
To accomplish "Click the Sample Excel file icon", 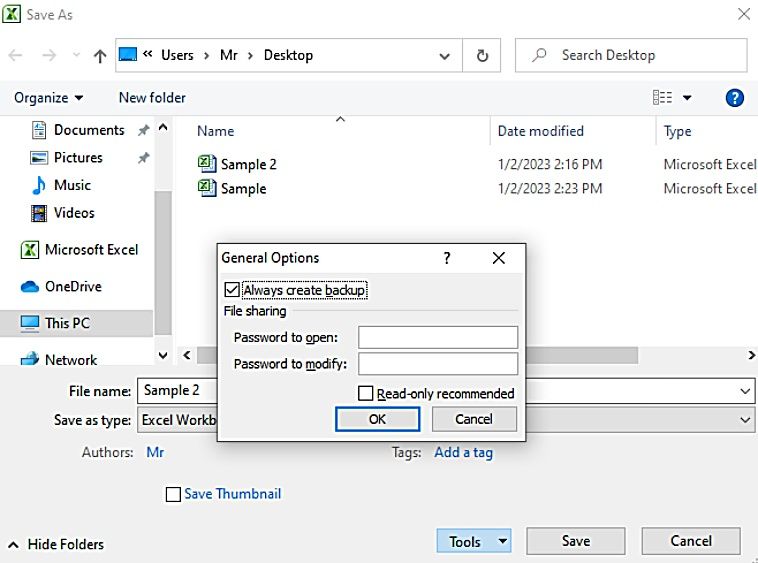I will (206, 188).
